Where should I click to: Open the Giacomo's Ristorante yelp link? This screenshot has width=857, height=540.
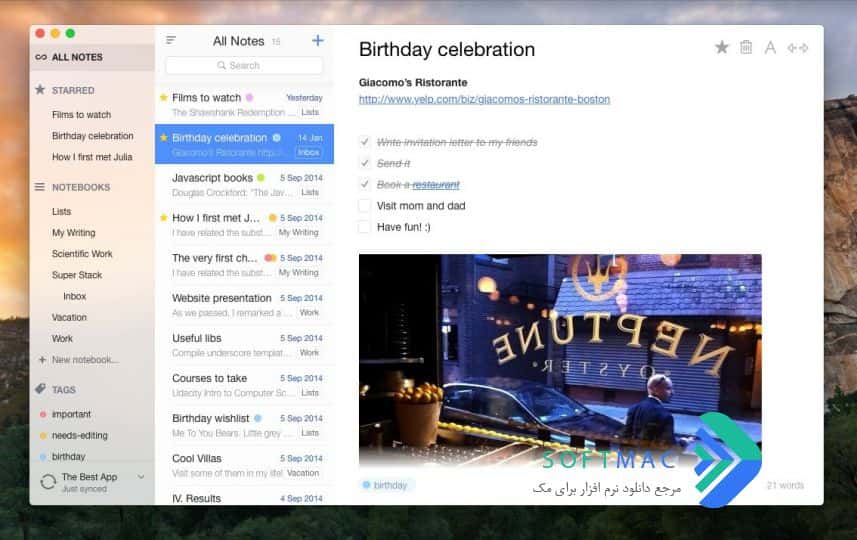(x=484, y=99)
